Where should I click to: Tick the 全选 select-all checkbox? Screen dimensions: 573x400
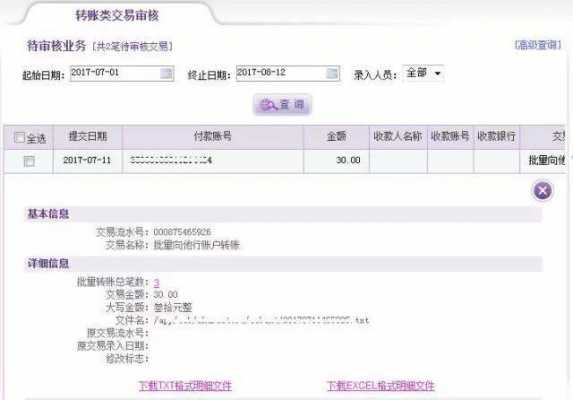click(19, 137)
